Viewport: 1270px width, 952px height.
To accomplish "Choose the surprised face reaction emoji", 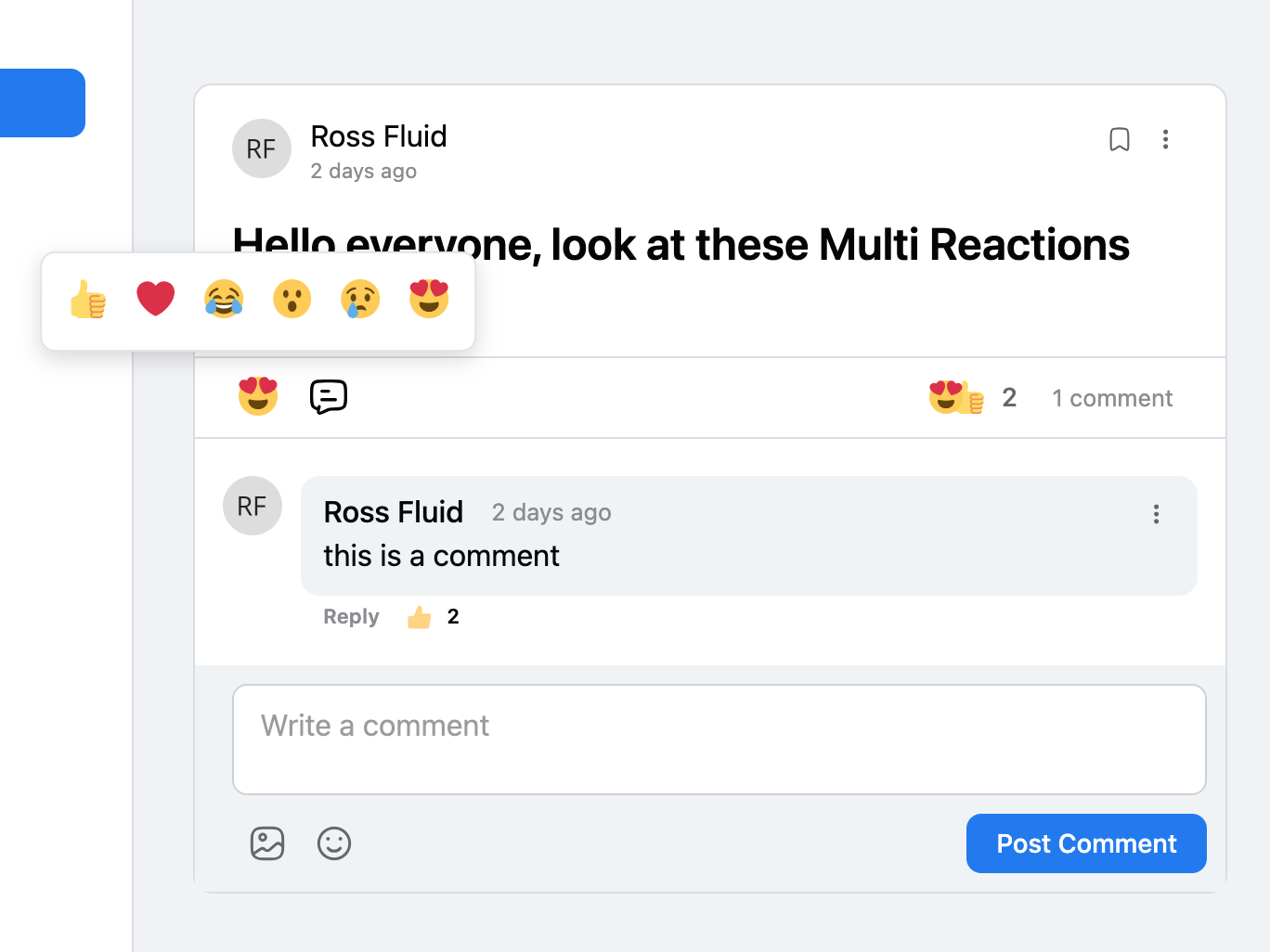I will pos(292,299).
